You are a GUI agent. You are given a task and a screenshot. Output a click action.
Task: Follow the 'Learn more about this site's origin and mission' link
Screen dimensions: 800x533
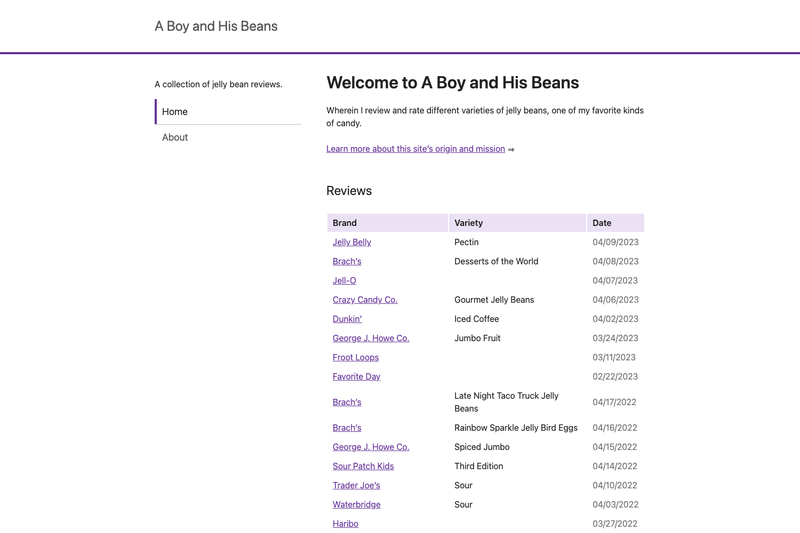(x=415, y=149)
